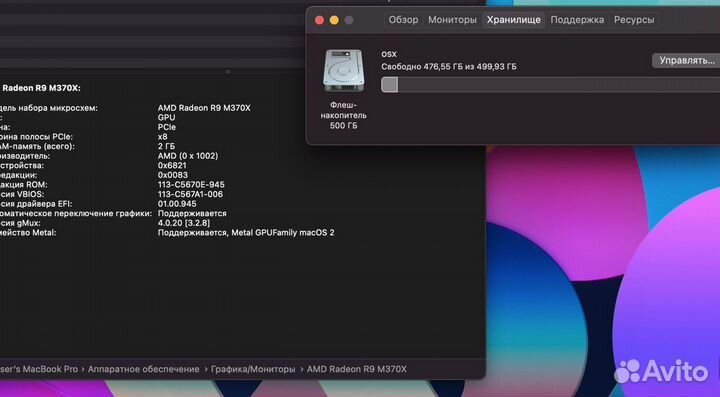Click MacBook Pro in the path bar
Screen dimensions: 720x397
[x=50, y=369]
